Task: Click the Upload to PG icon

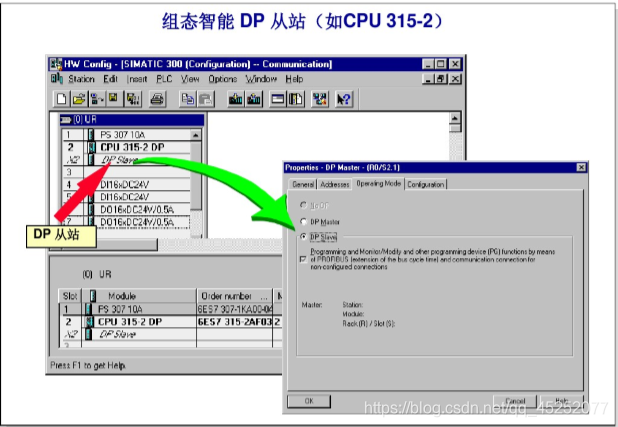Action: point(253,99)
